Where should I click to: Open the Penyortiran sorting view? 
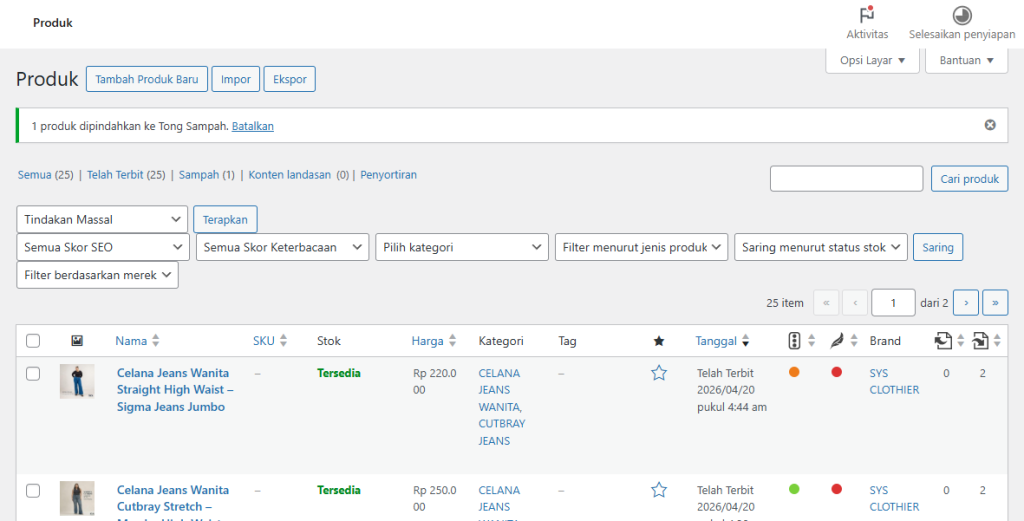pos(389,175)
